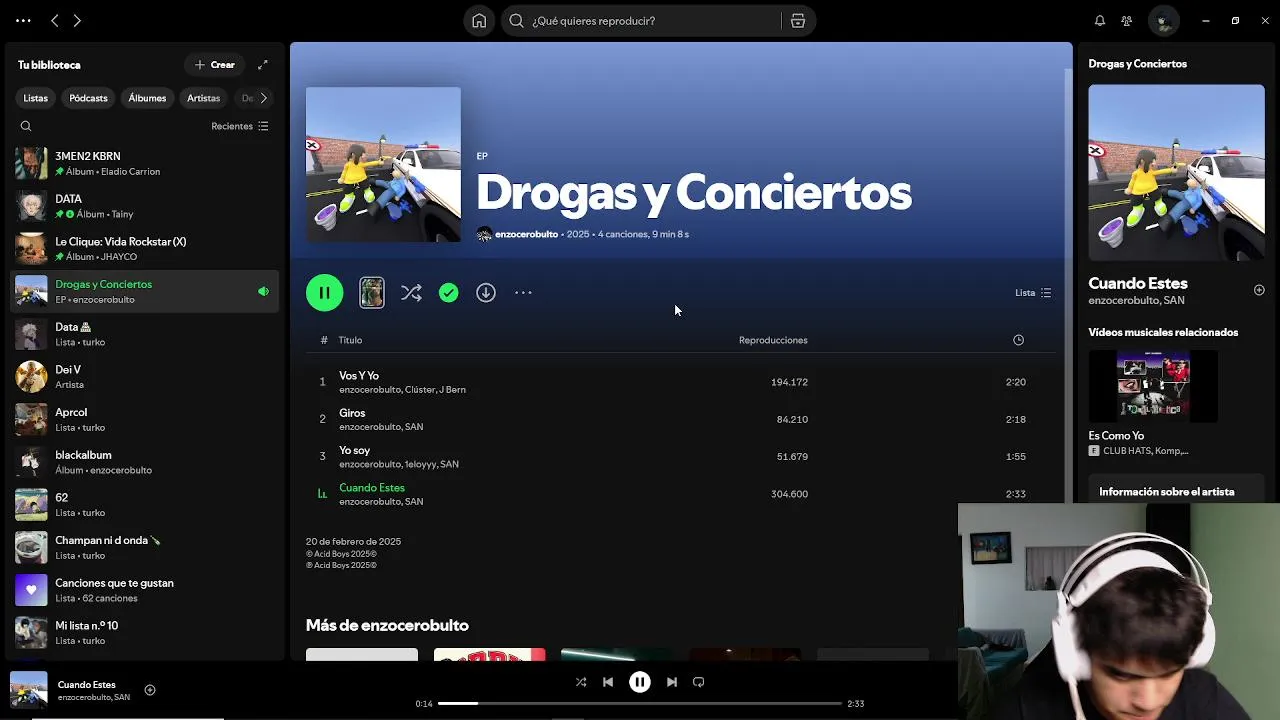This screenshot has height=720, width=1280.
Task: Filter library by Artistas
Action: pos(203,98)
